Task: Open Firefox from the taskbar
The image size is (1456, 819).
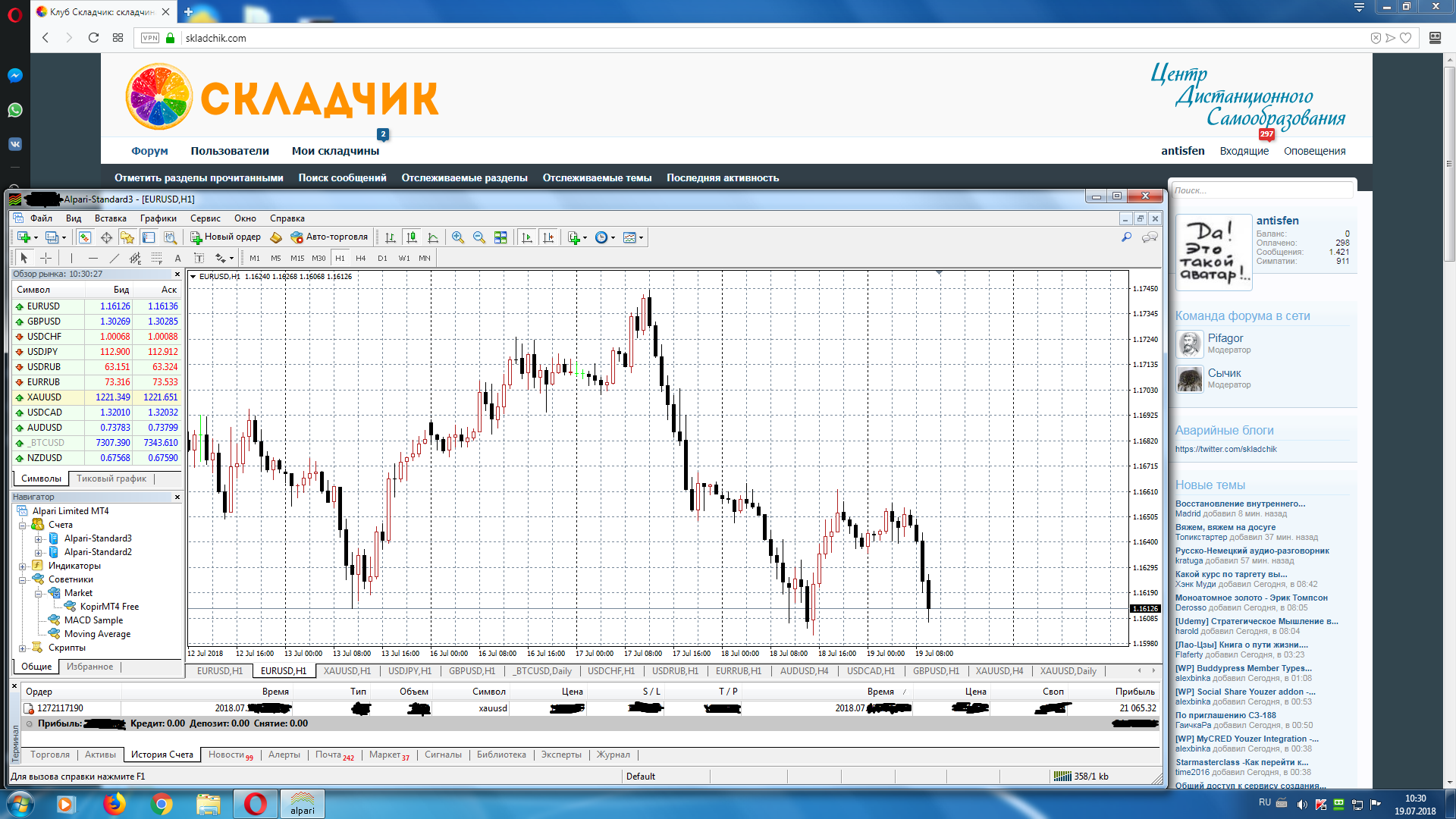Action: coord(115,804)
